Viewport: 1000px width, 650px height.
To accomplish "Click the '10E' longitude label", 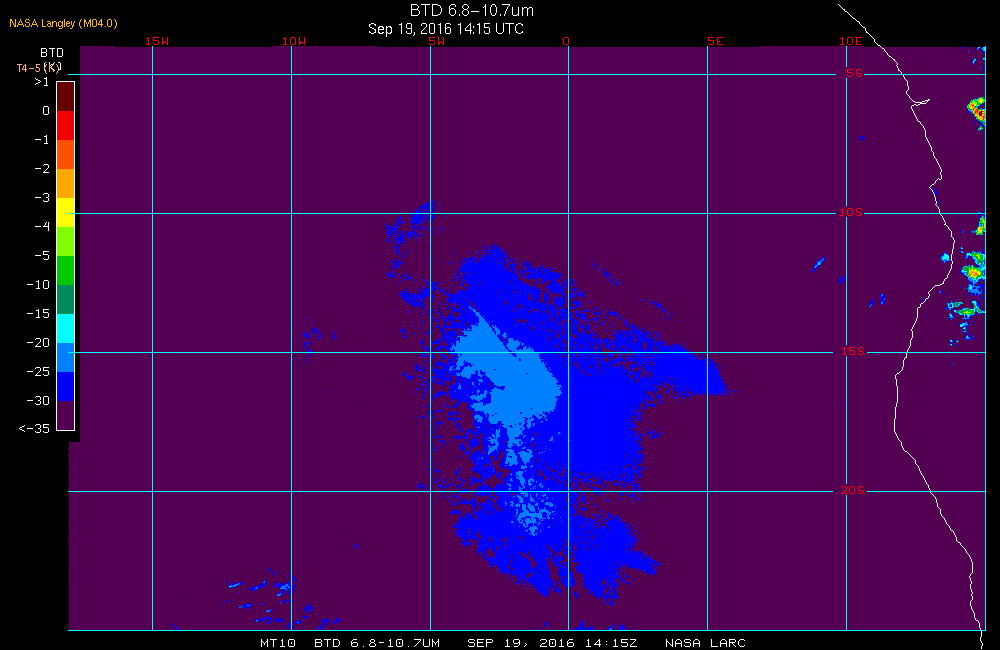I will [x=850, y=41].
